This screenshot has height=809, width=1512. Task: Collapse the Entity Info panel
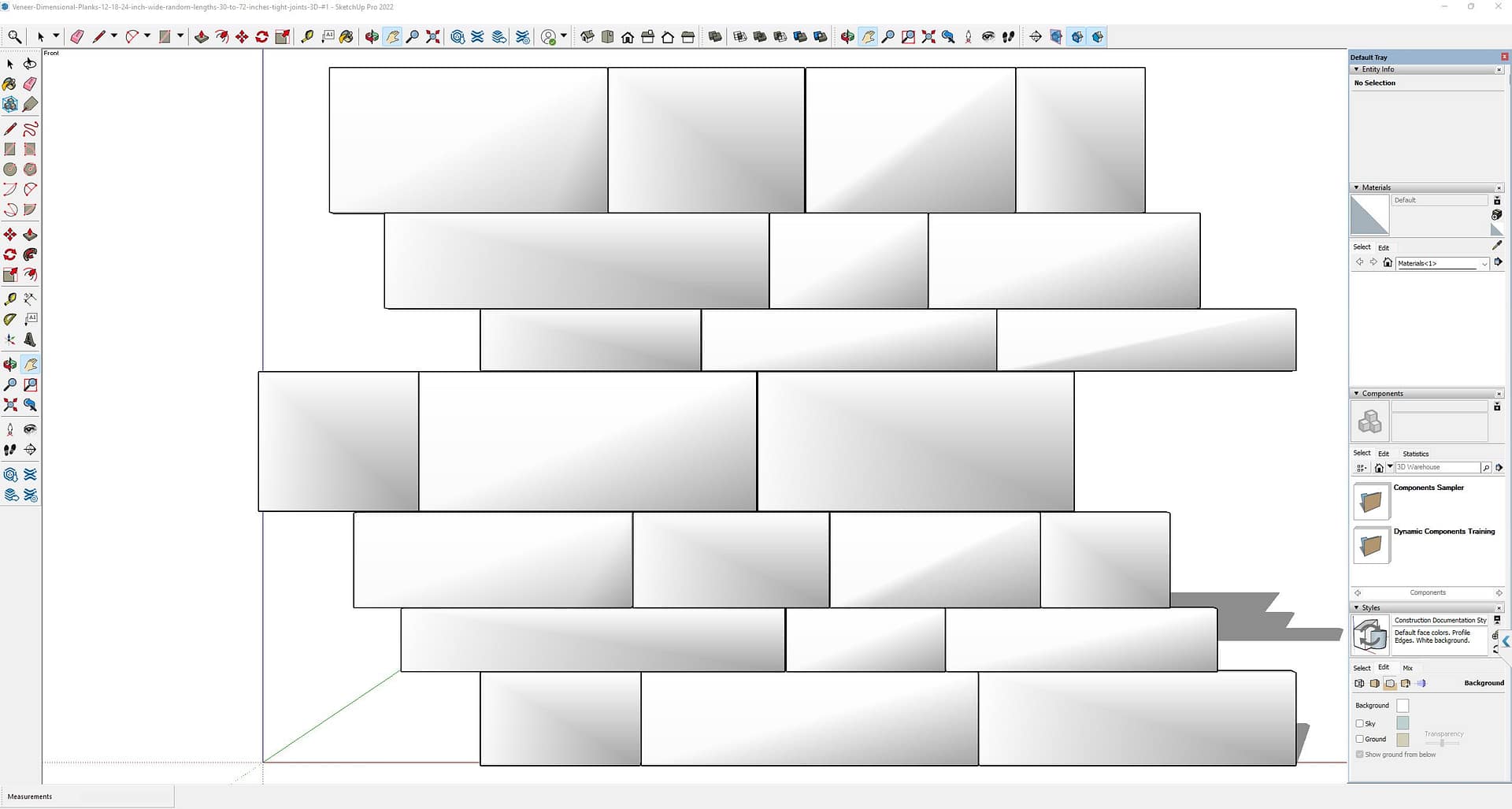1356,69
